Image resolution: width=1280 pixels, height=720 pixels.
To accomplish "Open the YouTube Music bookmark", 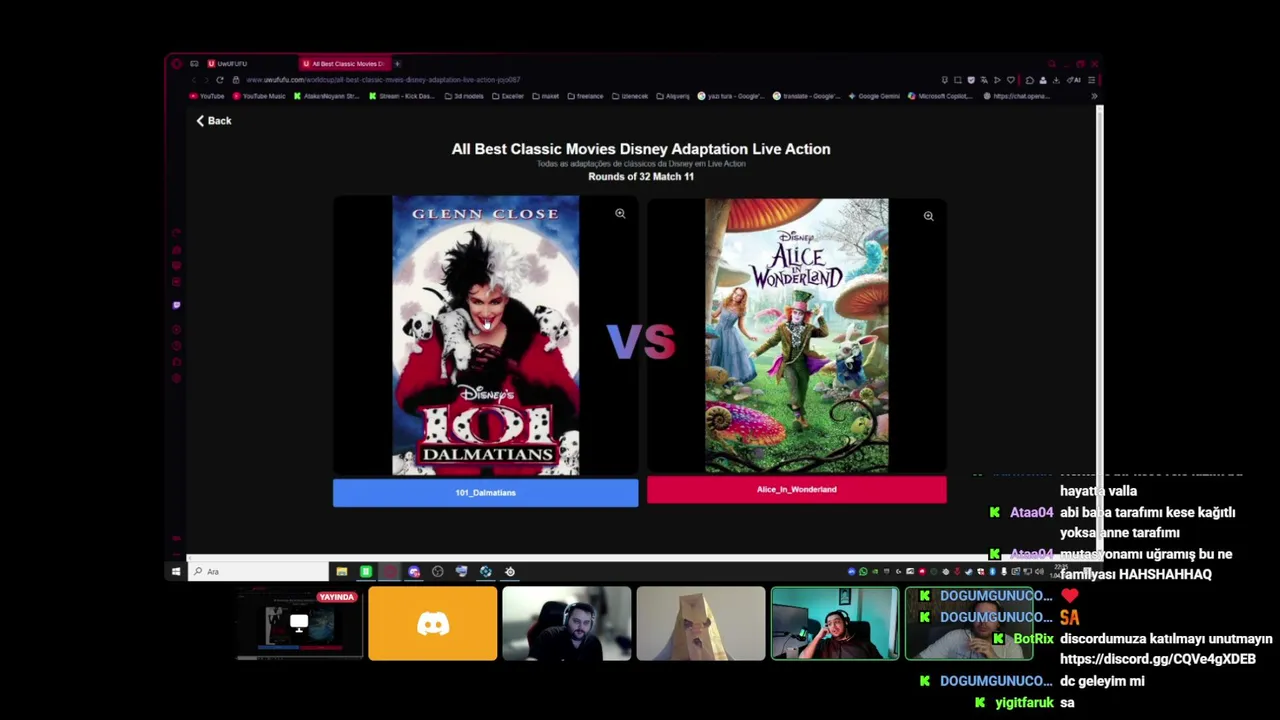I will click(259, 96).
